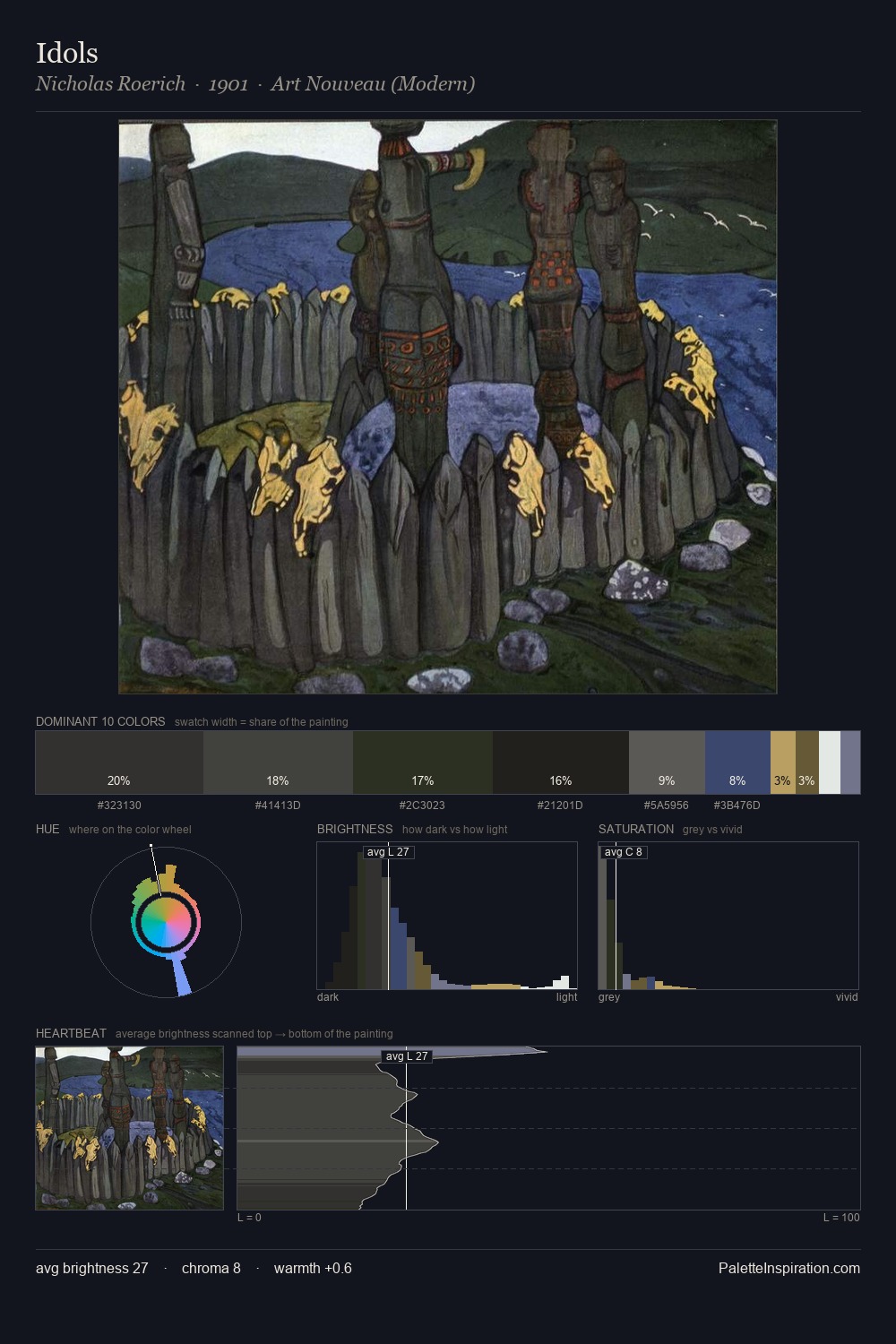Click the small heartbeat painting thumbnail

[129, 1128]
